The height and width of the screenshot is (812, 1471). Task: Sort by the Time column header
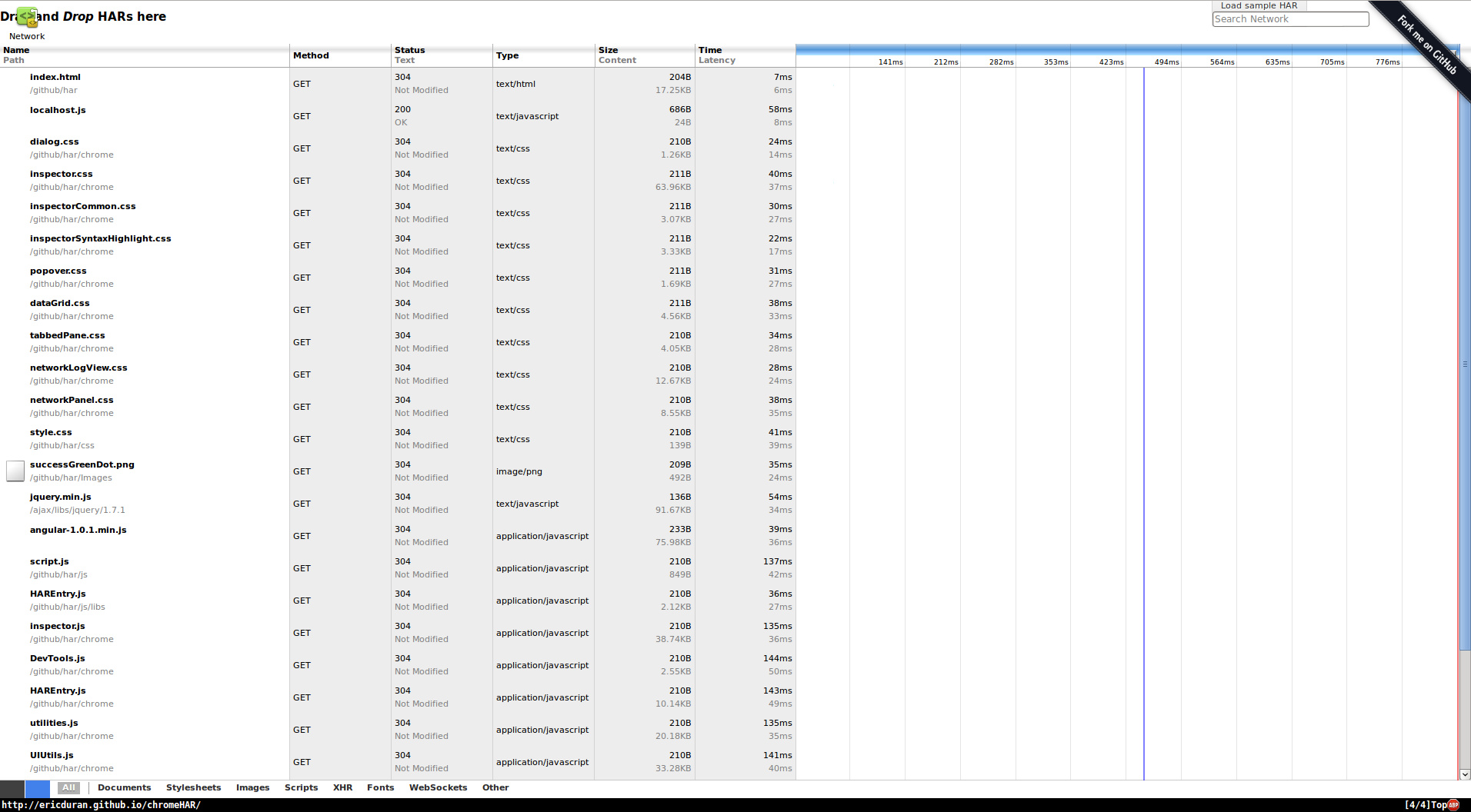pyautogui.click(x=746, y=55)
